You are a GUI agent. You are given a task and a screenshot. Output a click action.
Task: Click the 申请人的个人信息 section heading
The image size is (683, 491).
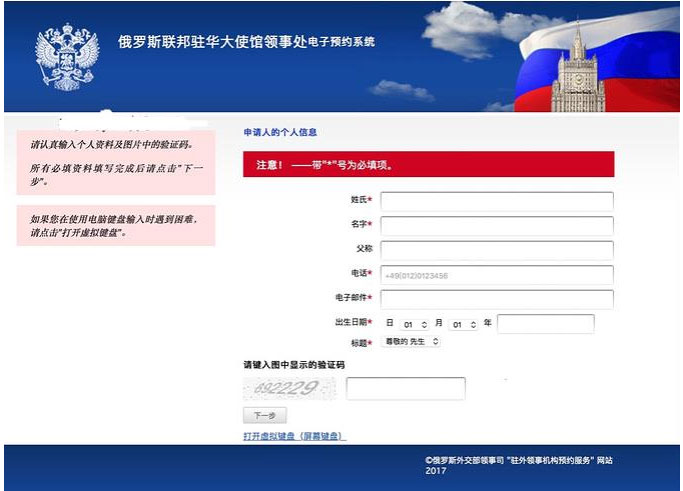(281, 132)
